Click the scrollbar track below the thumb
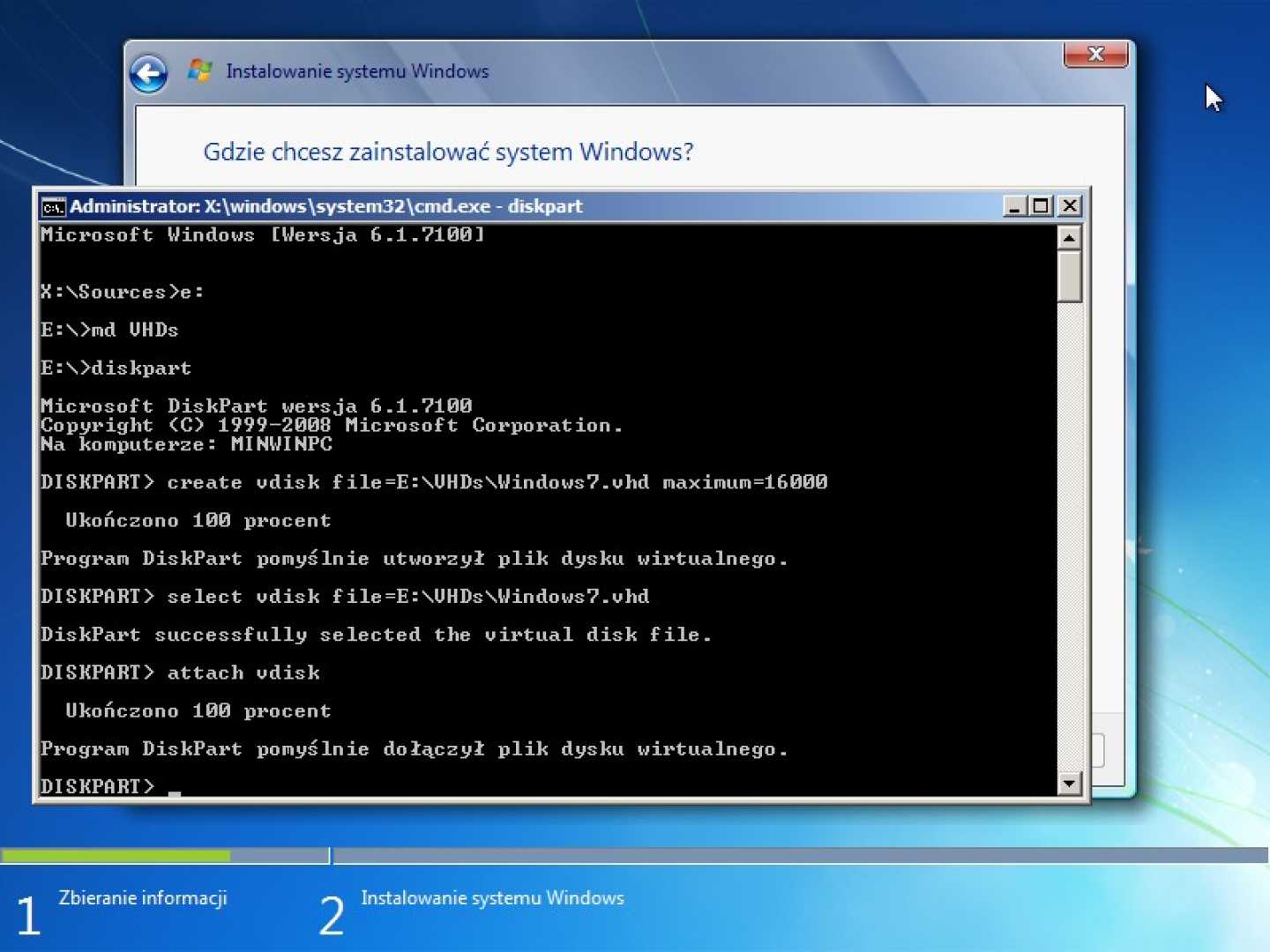The width and height of the screenshot is (1270, 952). tap(1068, 529)
